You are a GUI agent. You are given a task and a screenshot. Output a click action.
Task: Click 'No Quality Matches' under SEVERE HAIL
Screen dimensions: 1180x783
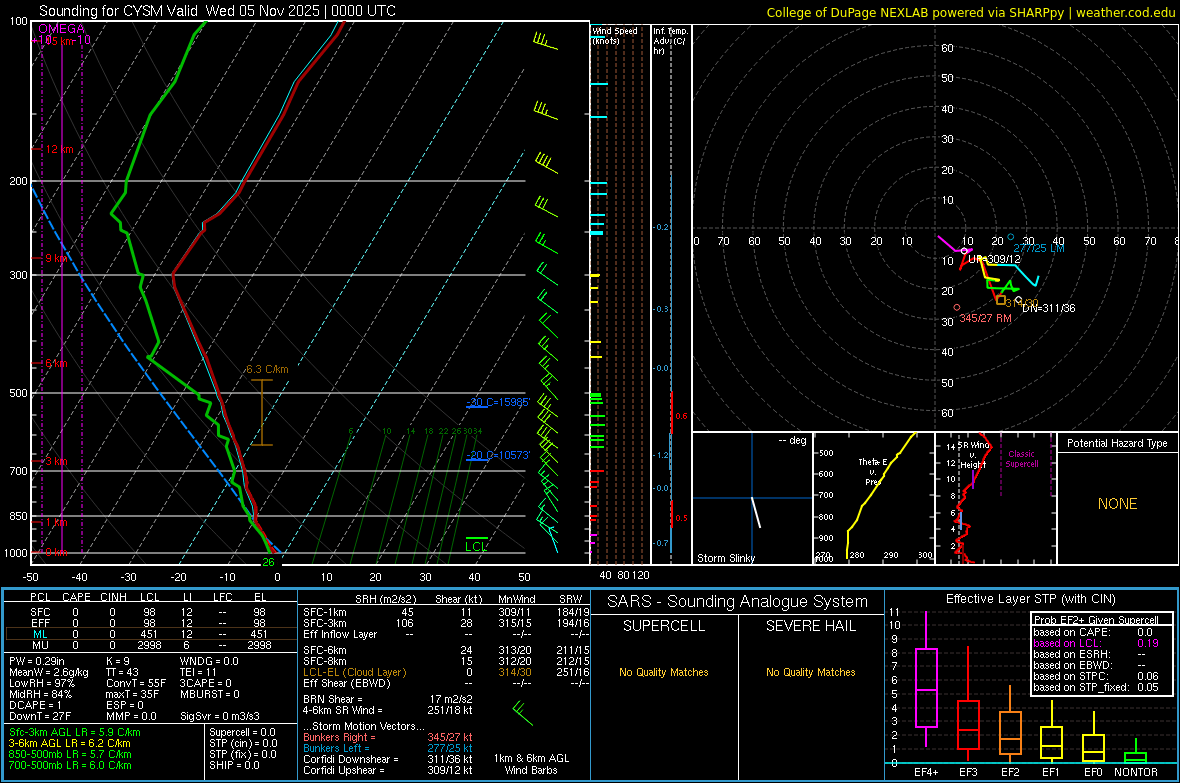[x=810, y=672]
